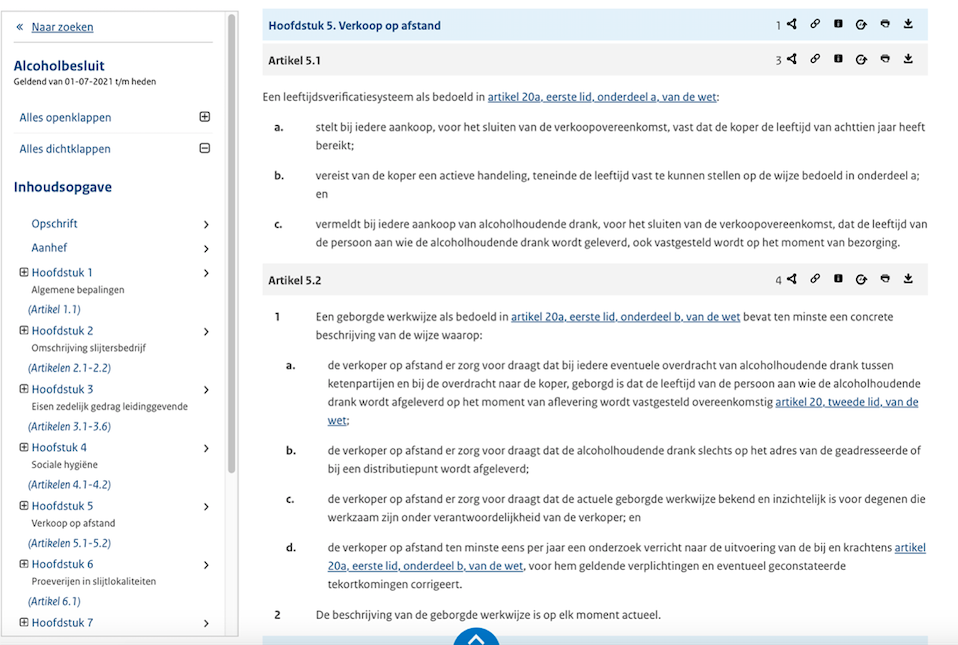Expand Hoofdstuk 1 plus box in sidebar
Image resolution: width=958 pixels, height=645 pixels.
tap(24, 272)
